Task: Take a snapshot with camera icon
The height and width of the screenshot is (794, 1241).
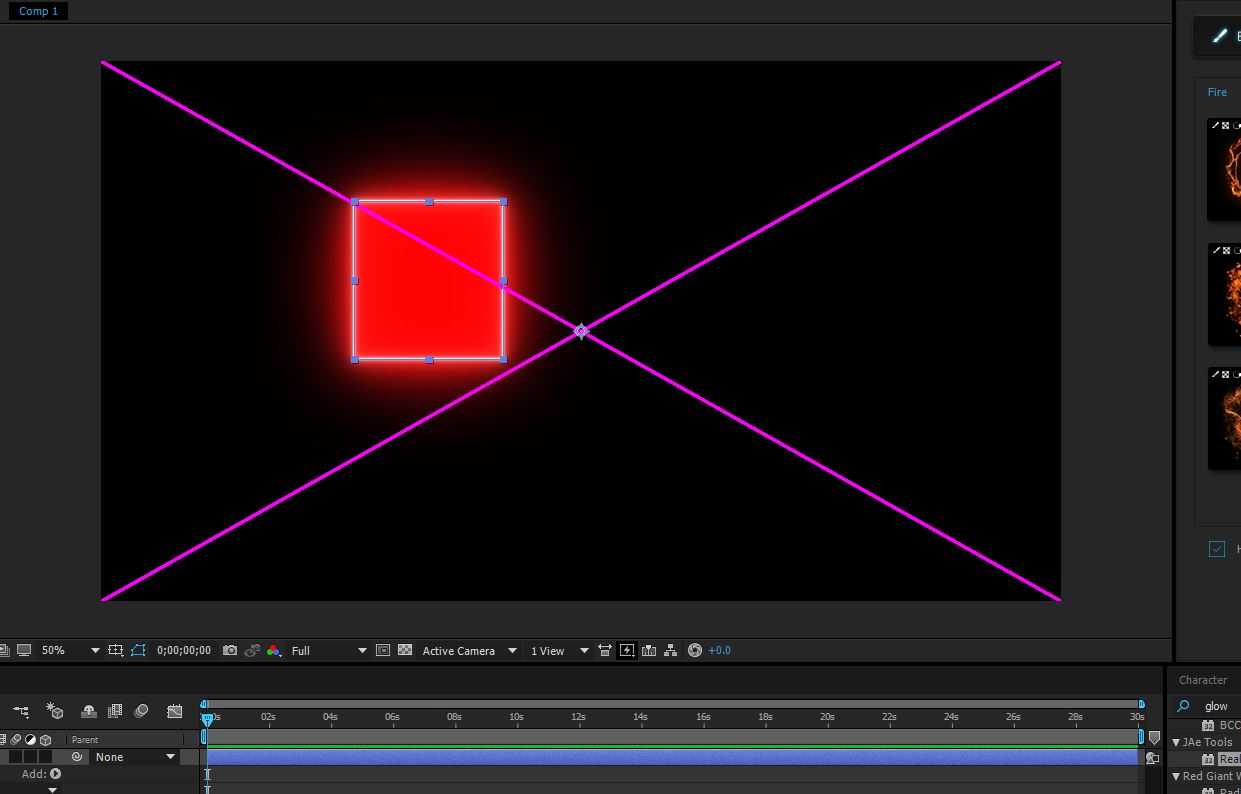Action: (x=230, y=650)
